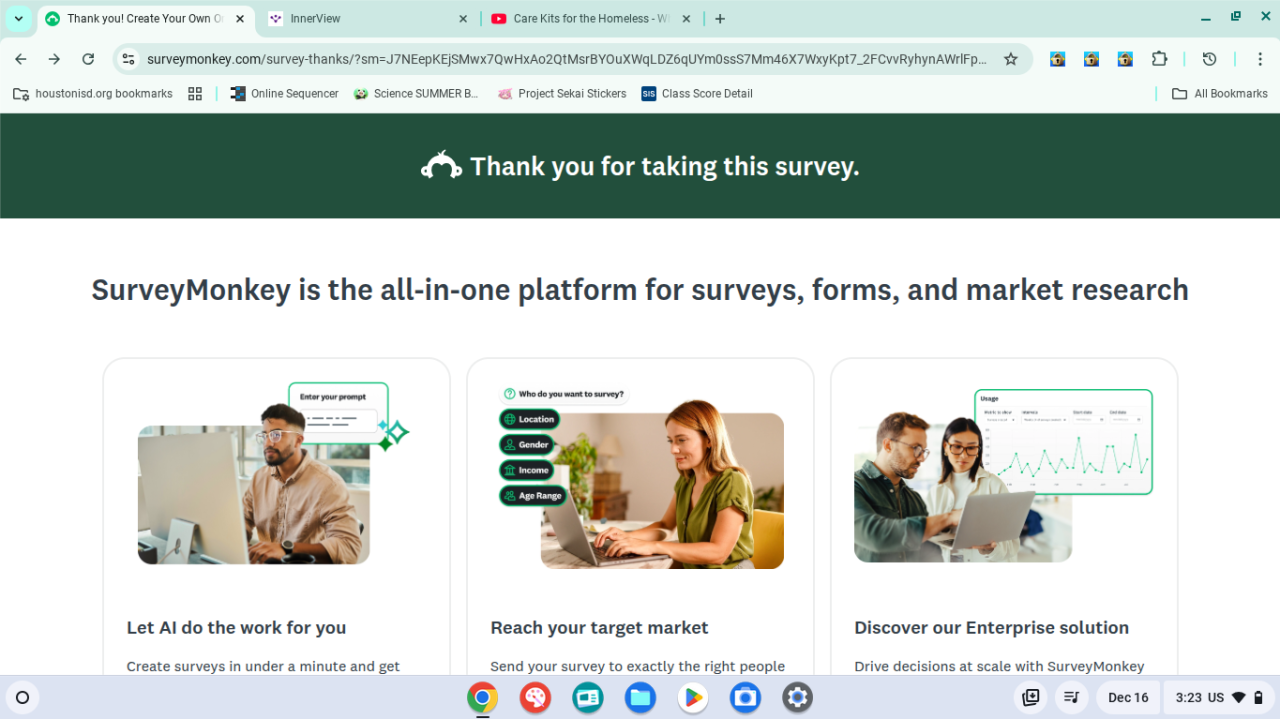Expand the All Bookmarks folder
Image resolution: width=1280 pixels, height=719 pixels.
pos(1220,93)
